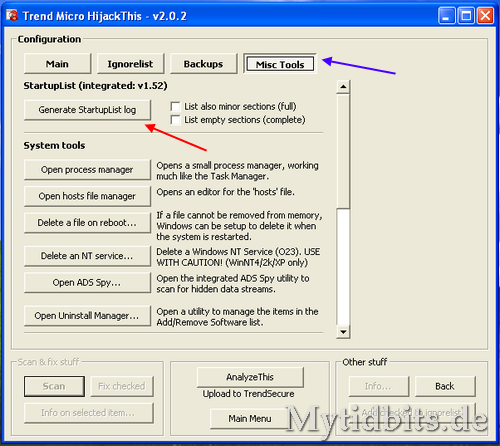Open Uninstall Manager
The height and width of the screenshot is (446, 500).
point(87,316)
